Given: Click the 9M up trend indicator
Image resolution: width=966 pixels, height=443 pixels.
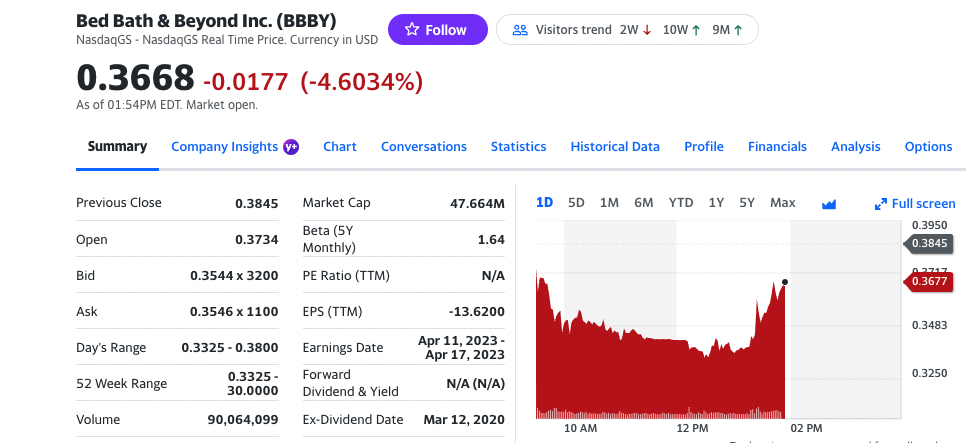Looking at the screenshot, I should [727, 30].
